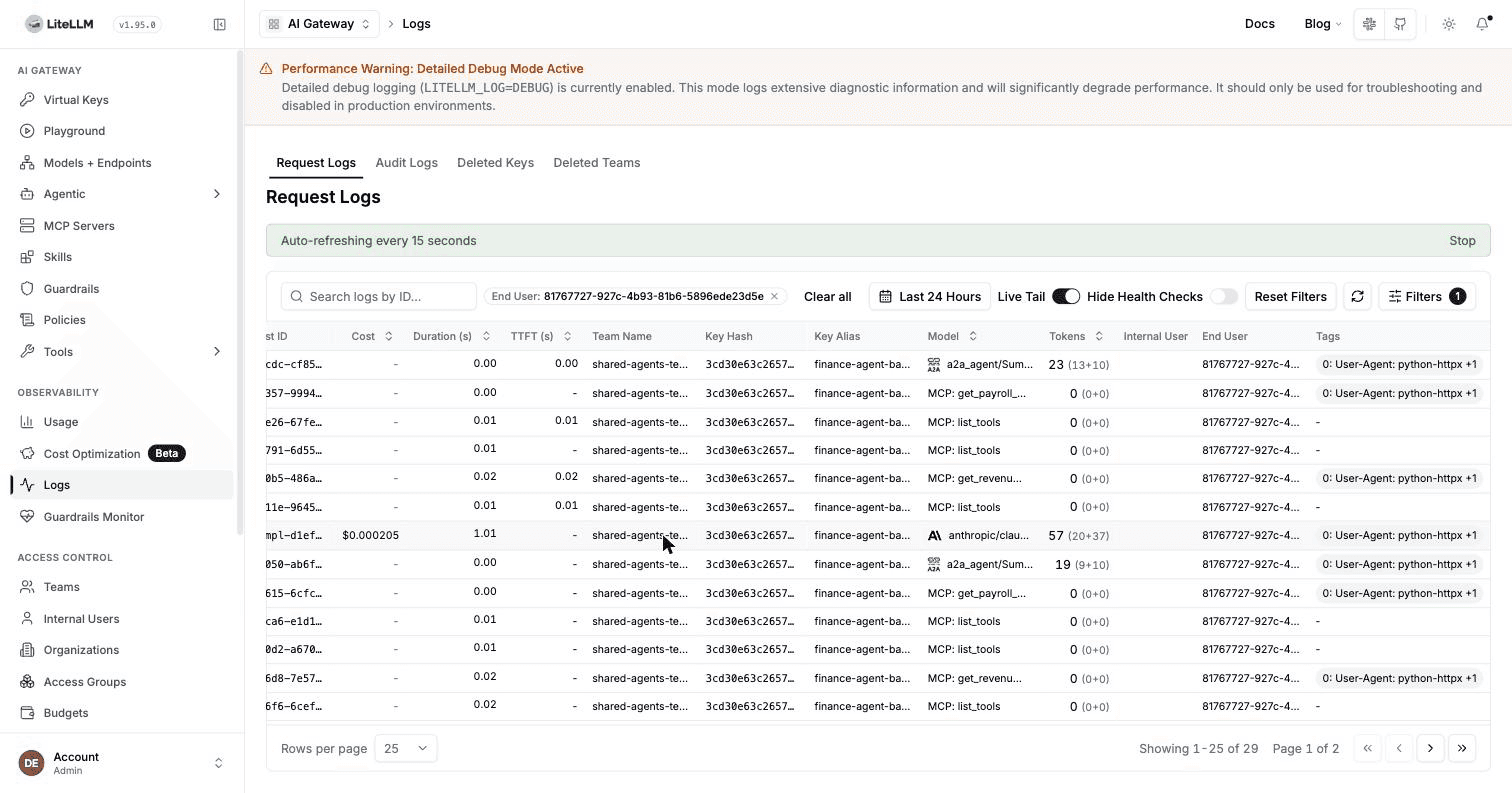This screenshot has height=793, width=1512.
Task: Open Last 24 Hours date range
Action: [x=930, y=297]
